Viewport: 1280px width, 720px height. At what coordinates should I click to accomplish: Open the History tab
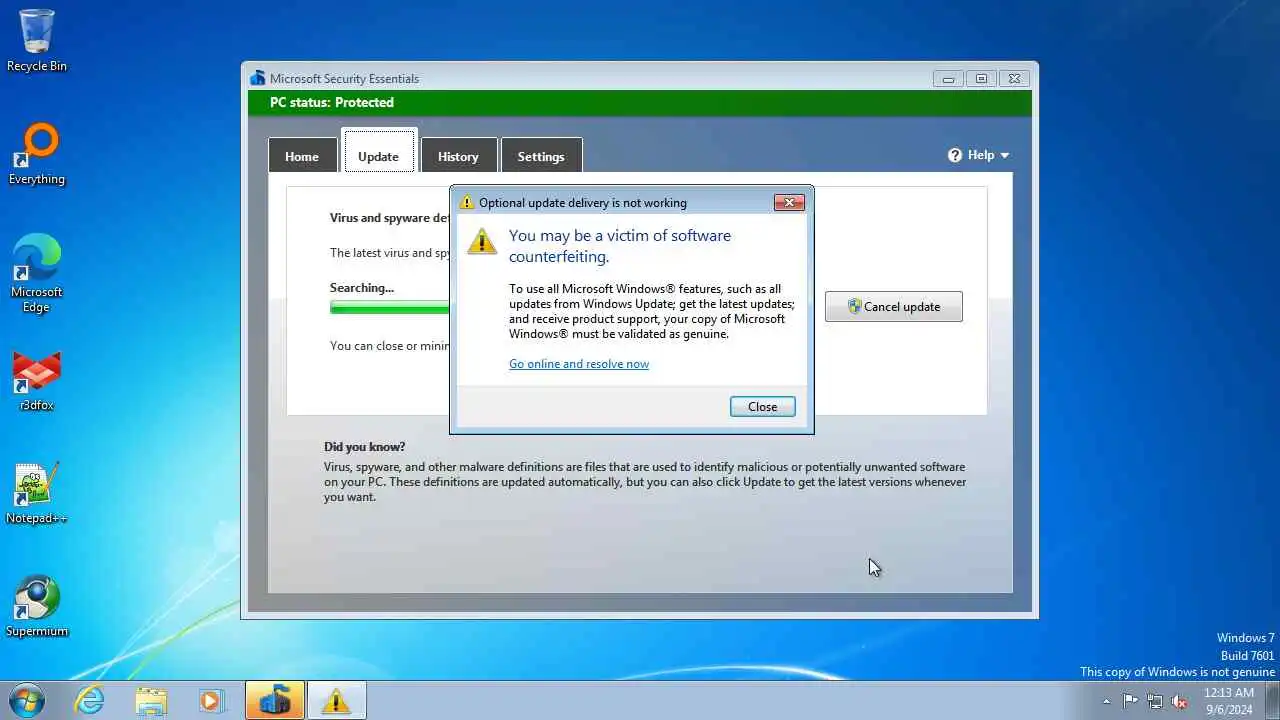click(x=458, y=156)
